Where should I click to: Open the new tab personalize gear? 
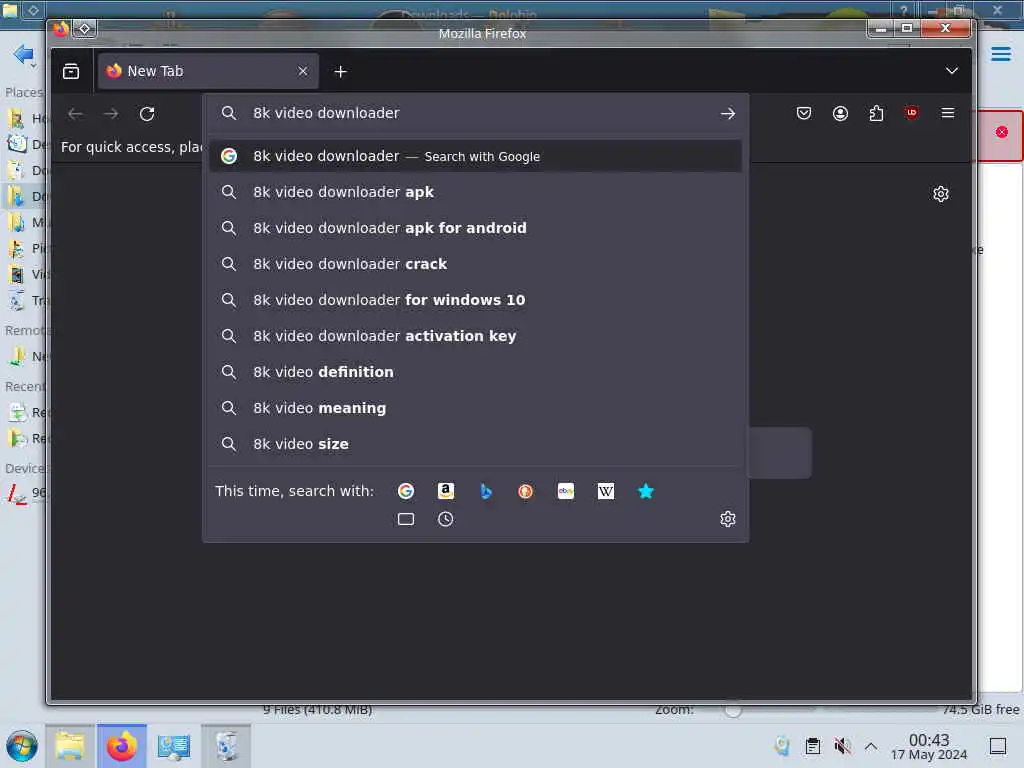(x=940, y=194)
